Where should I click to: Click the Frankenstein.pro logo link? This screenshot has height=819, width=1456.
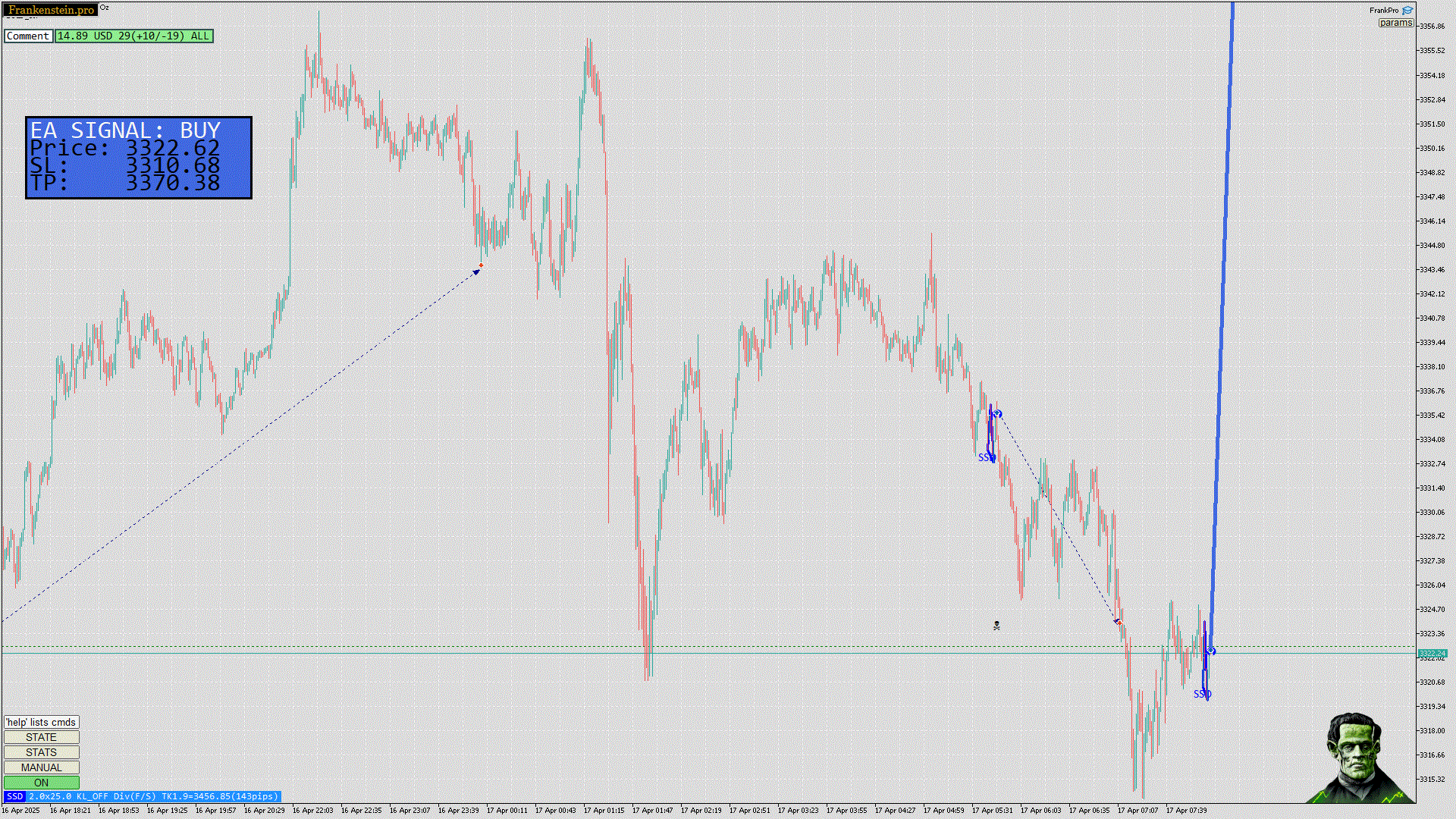(x=51, y=10)
